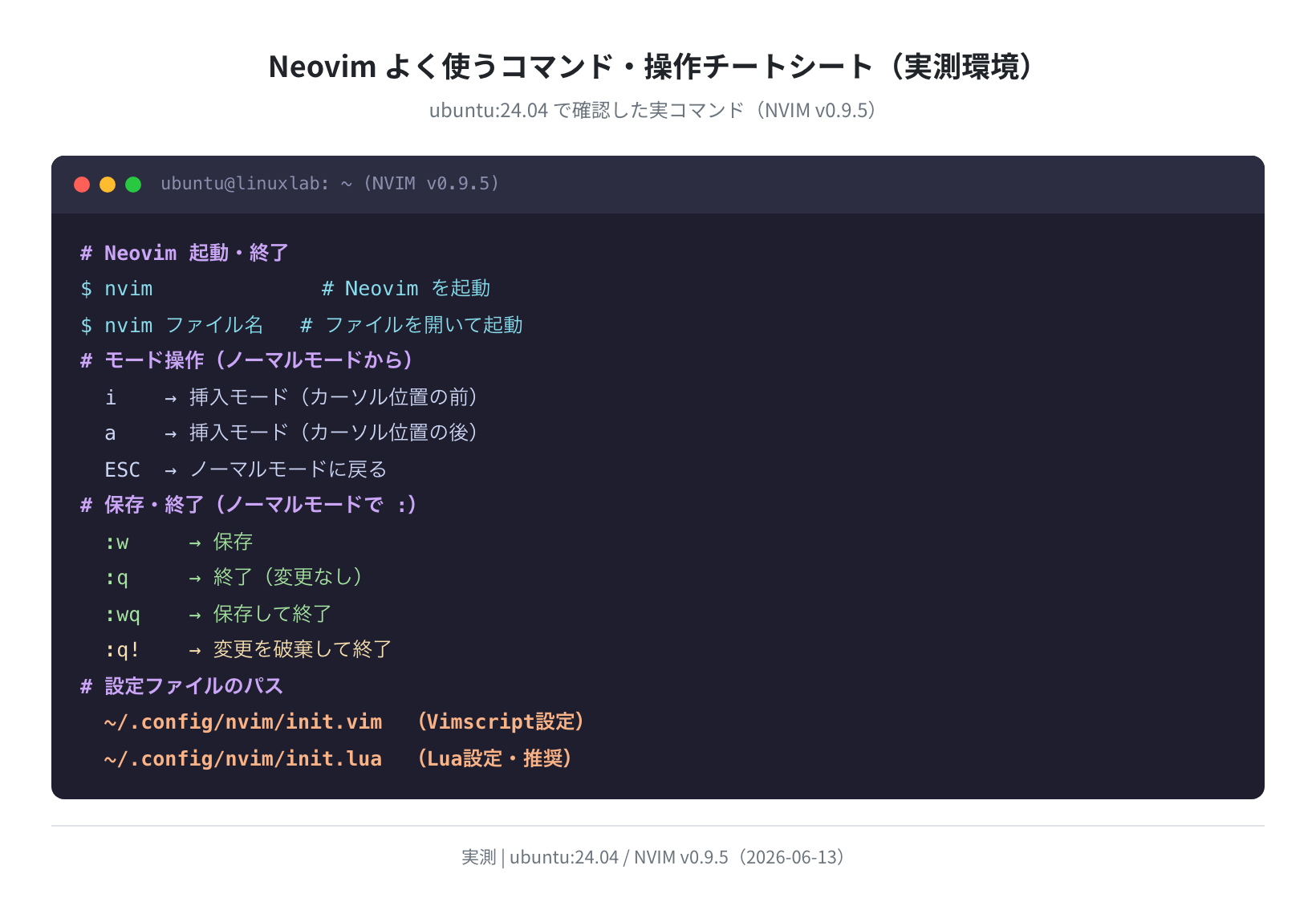Screen dimensions: 1316x902
Task: Click the line ':q! → 変更を破棄して終了'
Action: (x=248, y=649)
